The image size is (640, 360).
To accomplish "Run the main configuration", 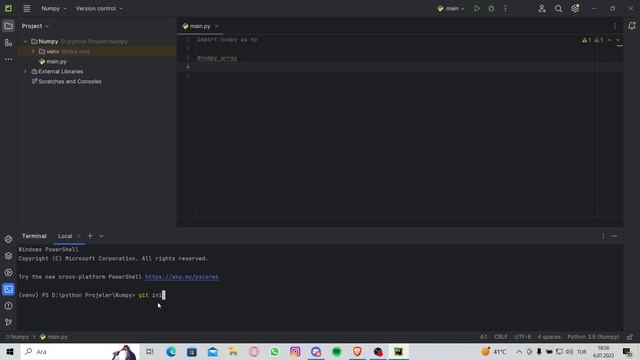I will coord(477,9).
